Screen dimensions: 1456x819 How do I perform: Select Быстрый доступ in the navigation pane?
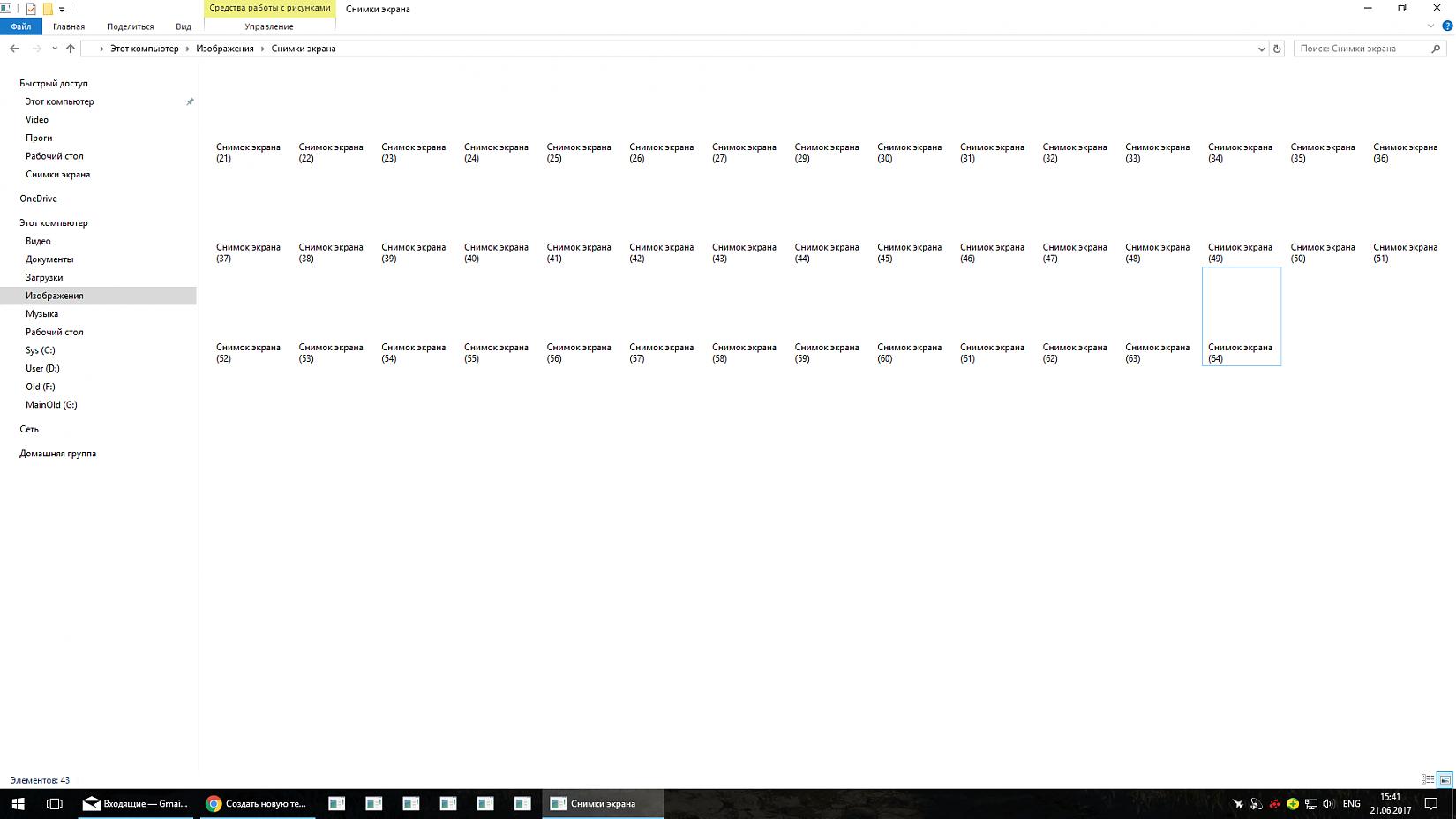[x=54, y=83]
